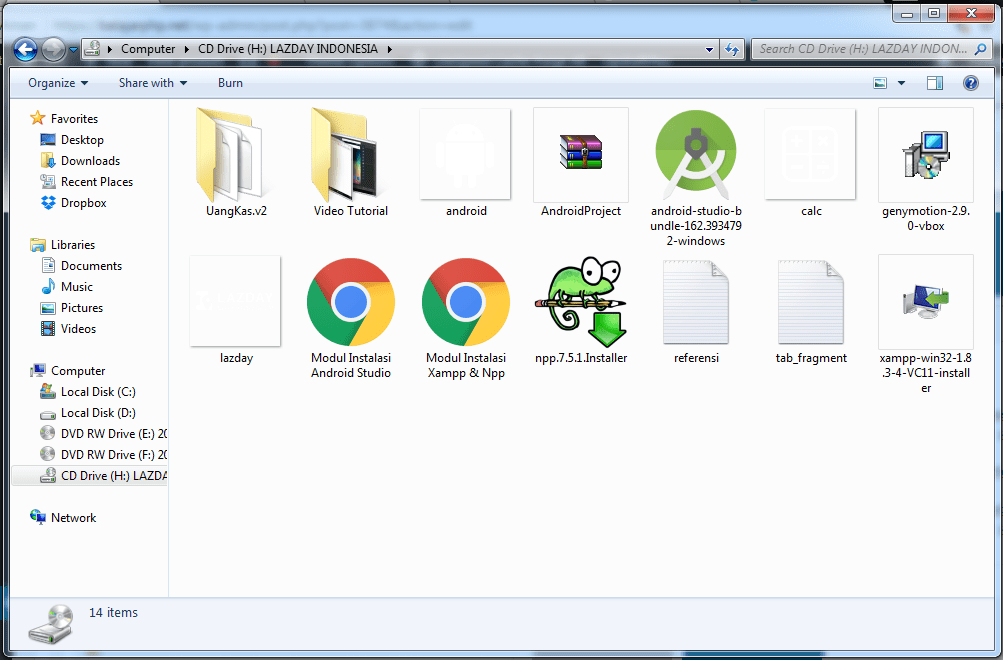Maximize the Explorer window

click(933, 13)
